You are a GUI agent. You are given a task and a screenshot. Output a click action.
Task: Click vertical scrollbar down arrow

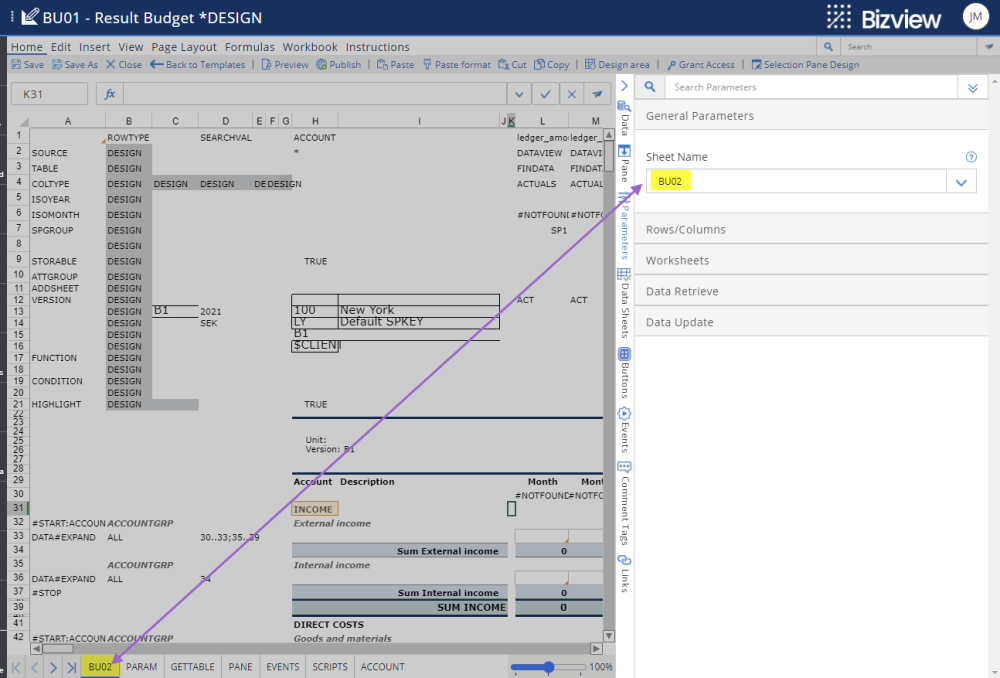tap(609, 635)
